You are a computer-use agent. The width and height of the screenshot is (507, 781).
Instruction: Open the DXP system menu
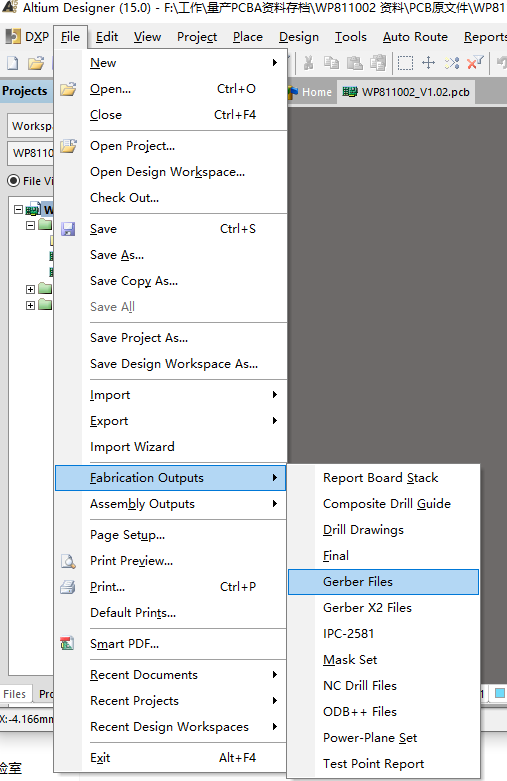pyautogui.click(x=27, y=37)
